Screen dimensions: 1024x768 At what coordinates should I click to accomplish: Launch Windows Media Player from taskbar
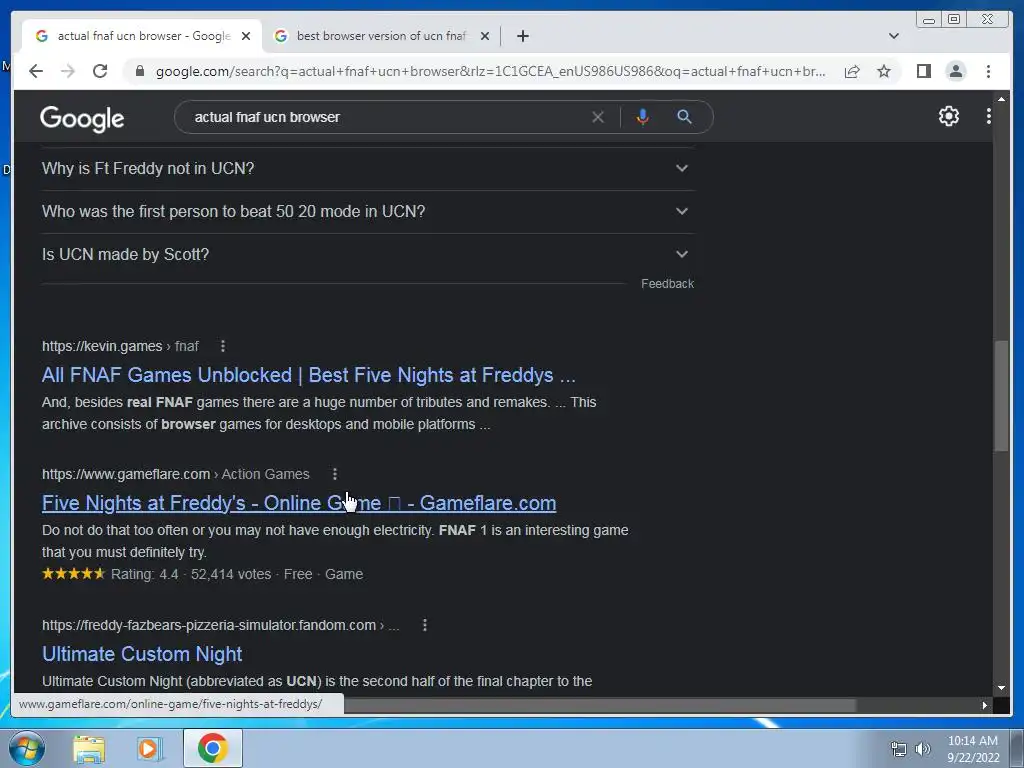(150, 748)
